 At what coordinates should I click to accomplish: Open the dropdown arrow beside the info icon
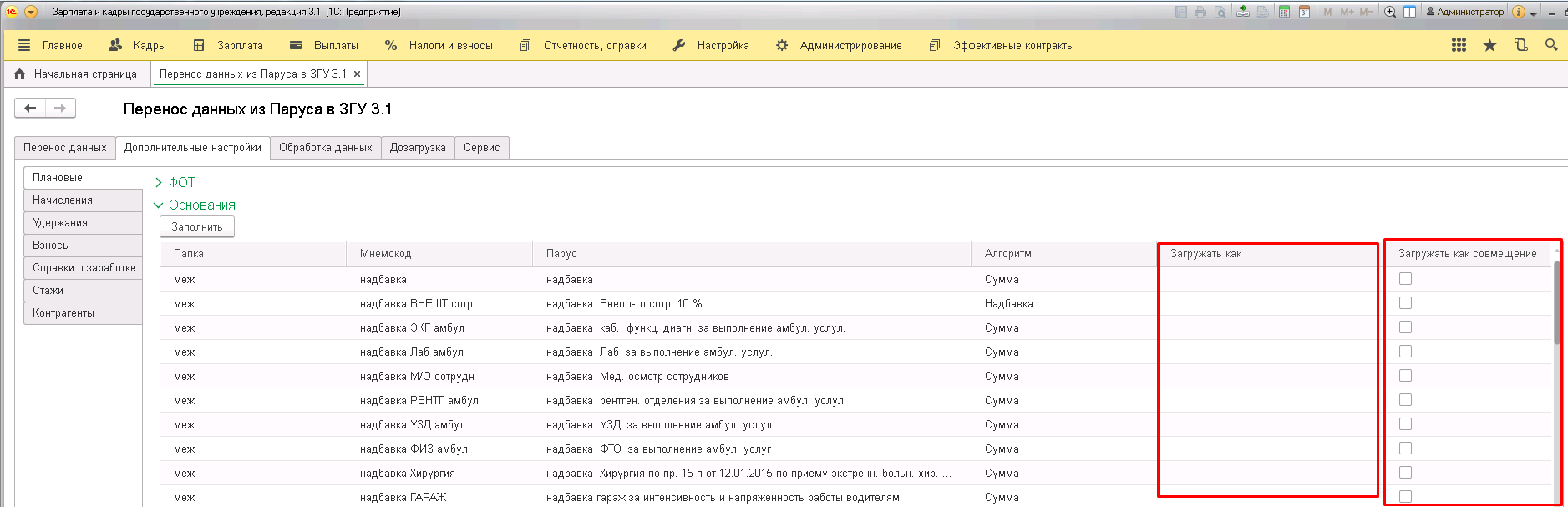coord(1534,13)
